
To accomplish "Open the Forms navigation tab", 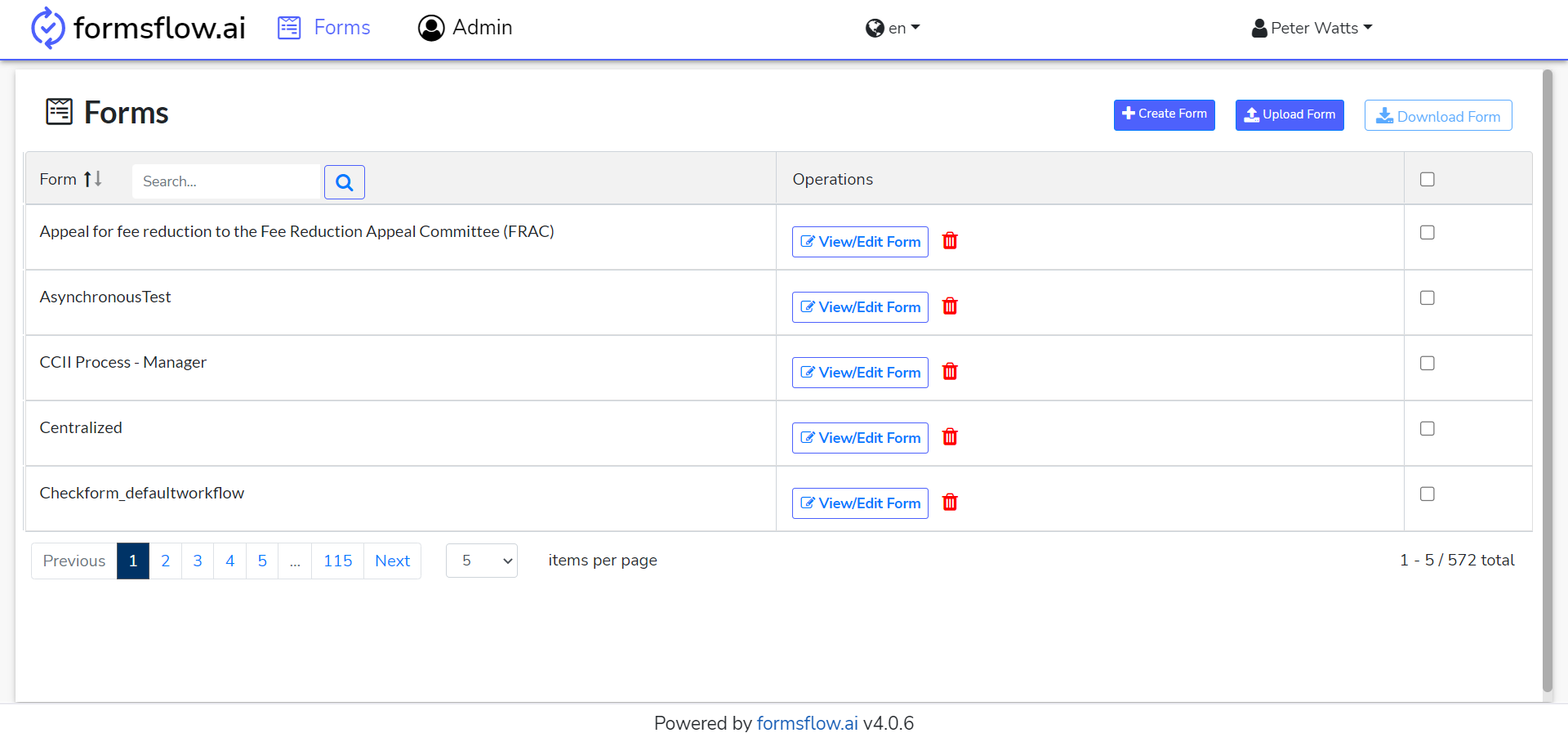I will coord(324,28).
